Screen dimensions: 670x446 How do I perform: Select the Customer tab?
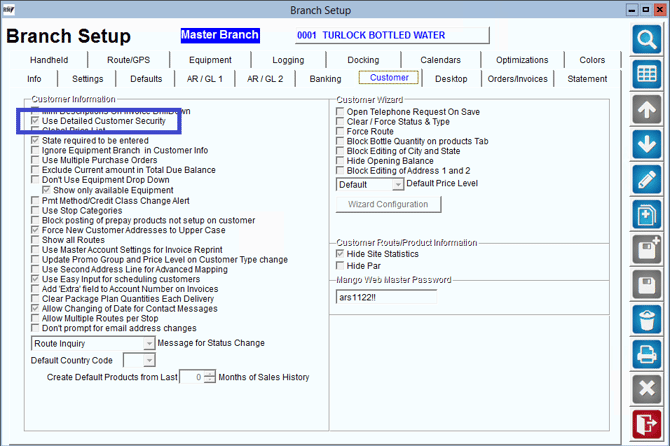coord(389,77)
